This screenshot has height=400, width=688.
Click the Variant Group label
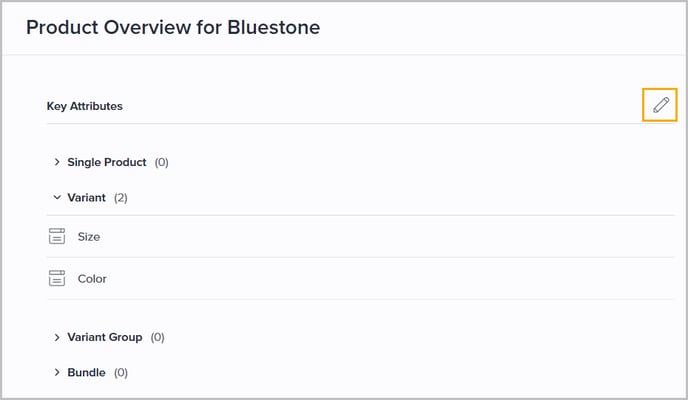tap(105, 337)
